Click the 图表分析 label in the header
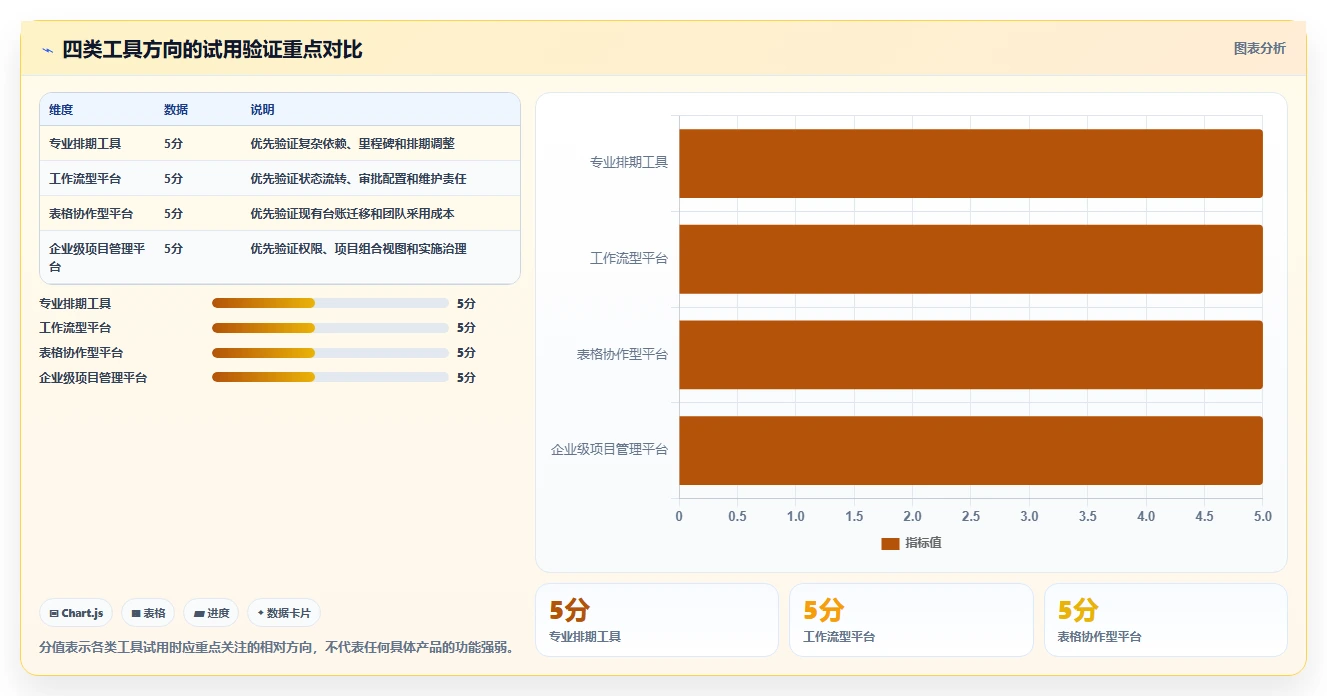 [1259, 48]
